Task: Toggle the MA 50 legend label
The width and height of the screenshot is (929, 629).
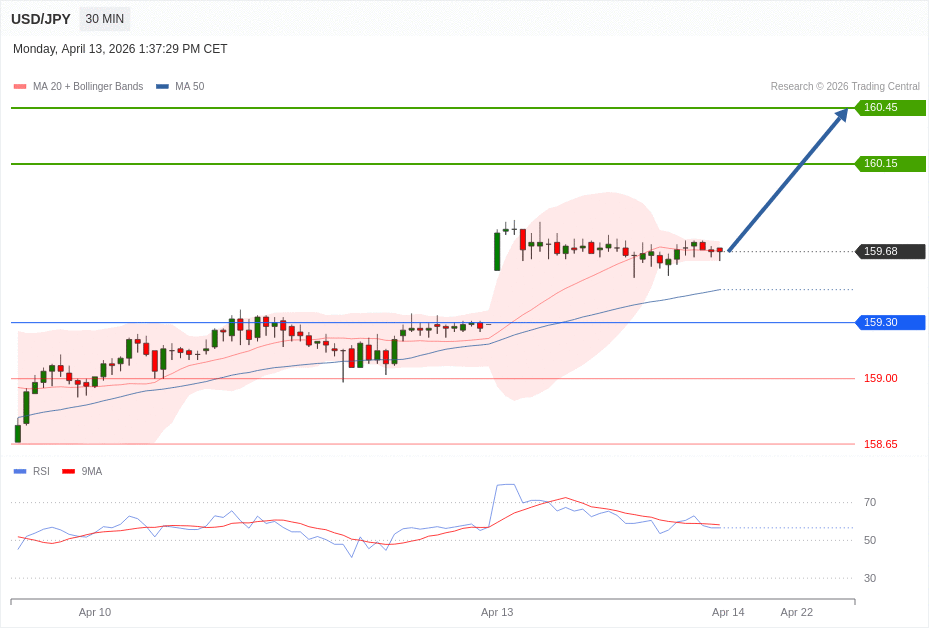Action: tap(189, 87)
